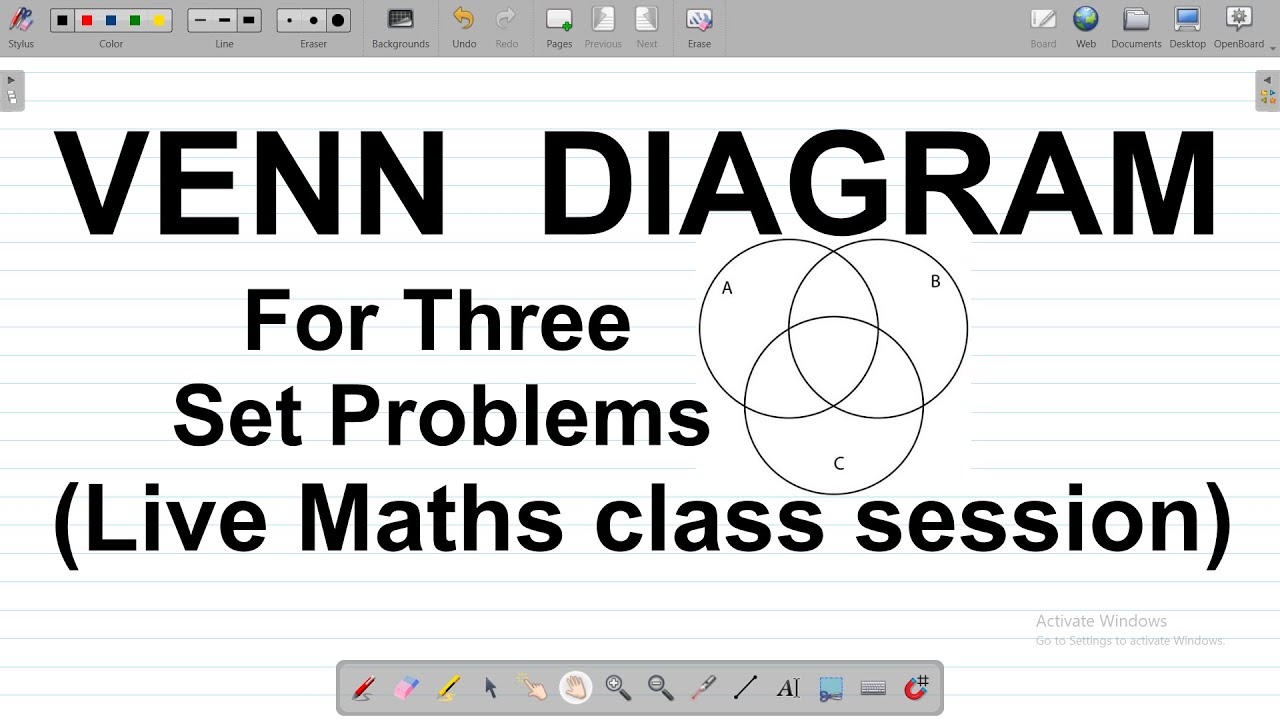Select the Zoom in tool
The width and height of the screenshot is (1280, 720).
click(618, 688)
